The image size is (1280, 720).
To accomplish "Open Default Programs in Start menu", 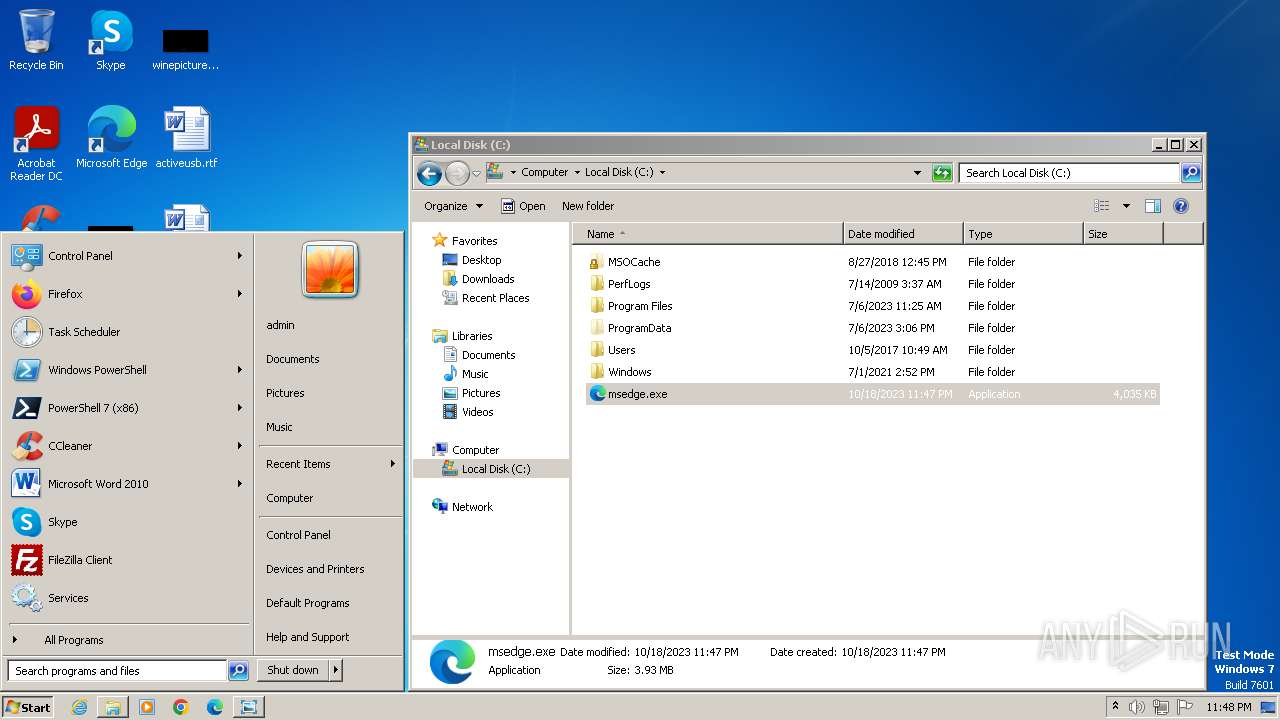I will [308, 603].
